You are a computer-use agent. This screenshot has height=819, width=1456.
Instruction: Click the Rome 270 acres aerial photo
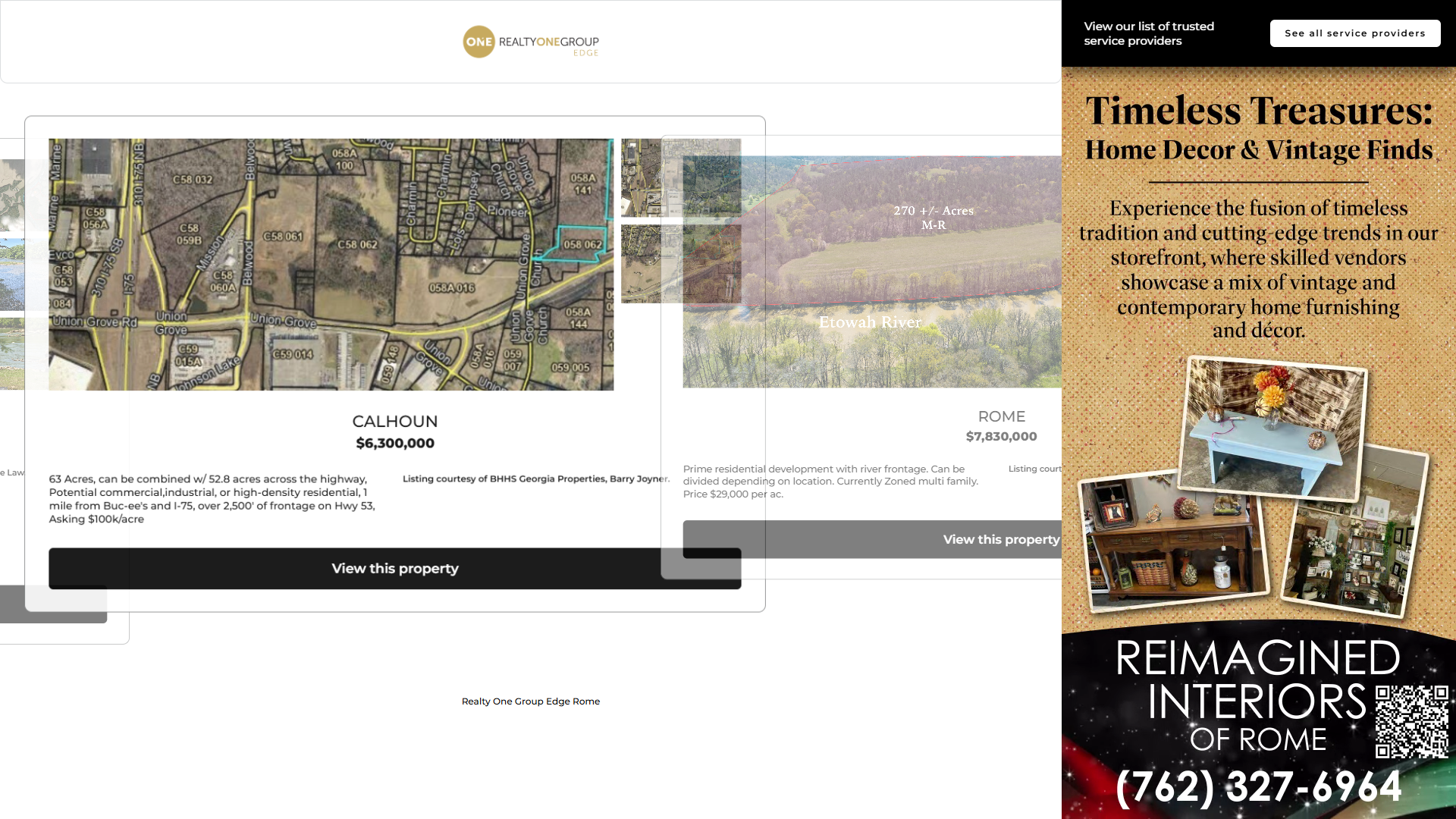pyautogui.click(x=910, y=273)
